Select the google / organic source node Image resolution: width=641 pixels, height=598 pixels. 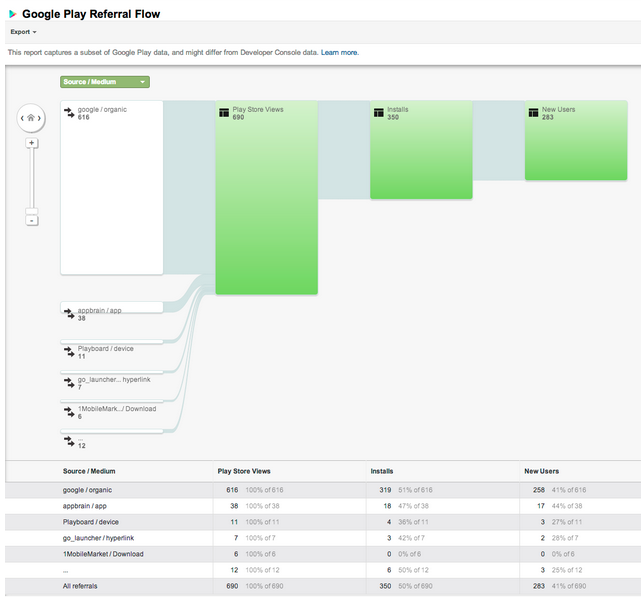[x=112, y=188]
